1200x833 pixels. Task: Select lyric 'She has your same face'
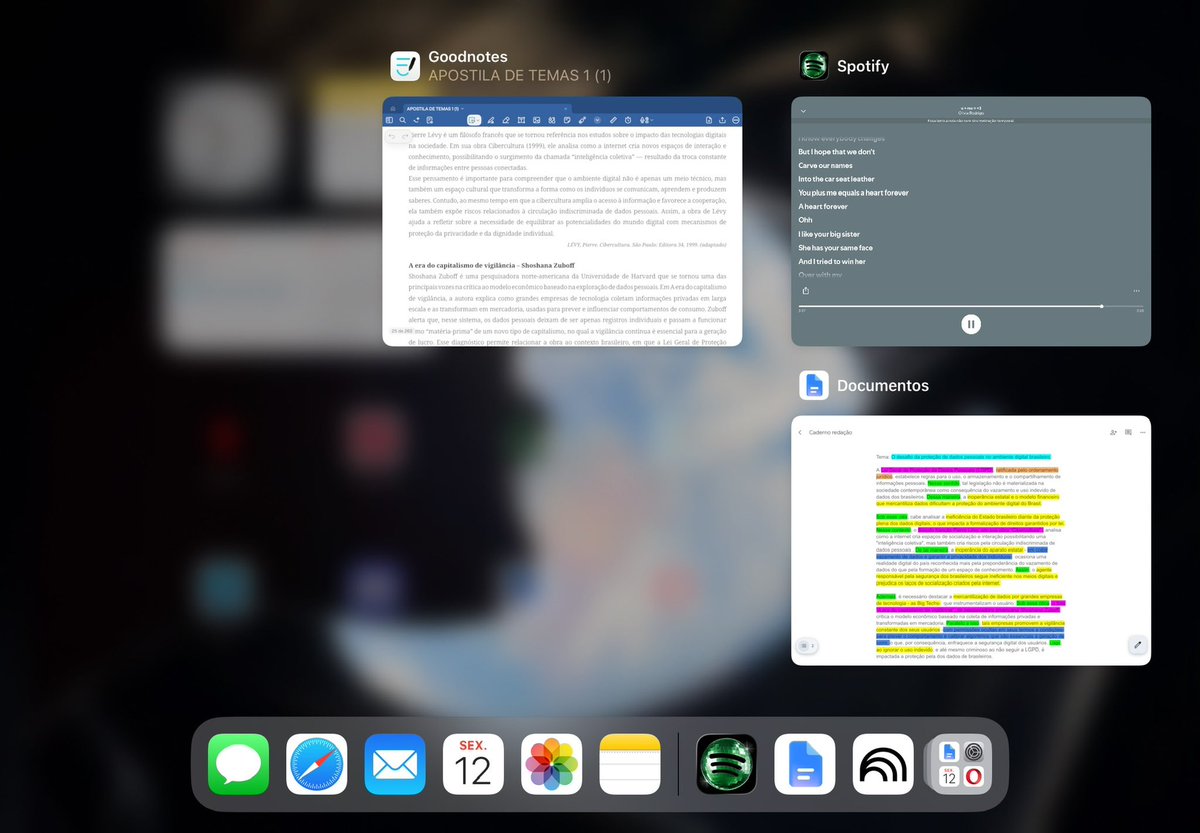pyautogui.click(x=835, y=248)
